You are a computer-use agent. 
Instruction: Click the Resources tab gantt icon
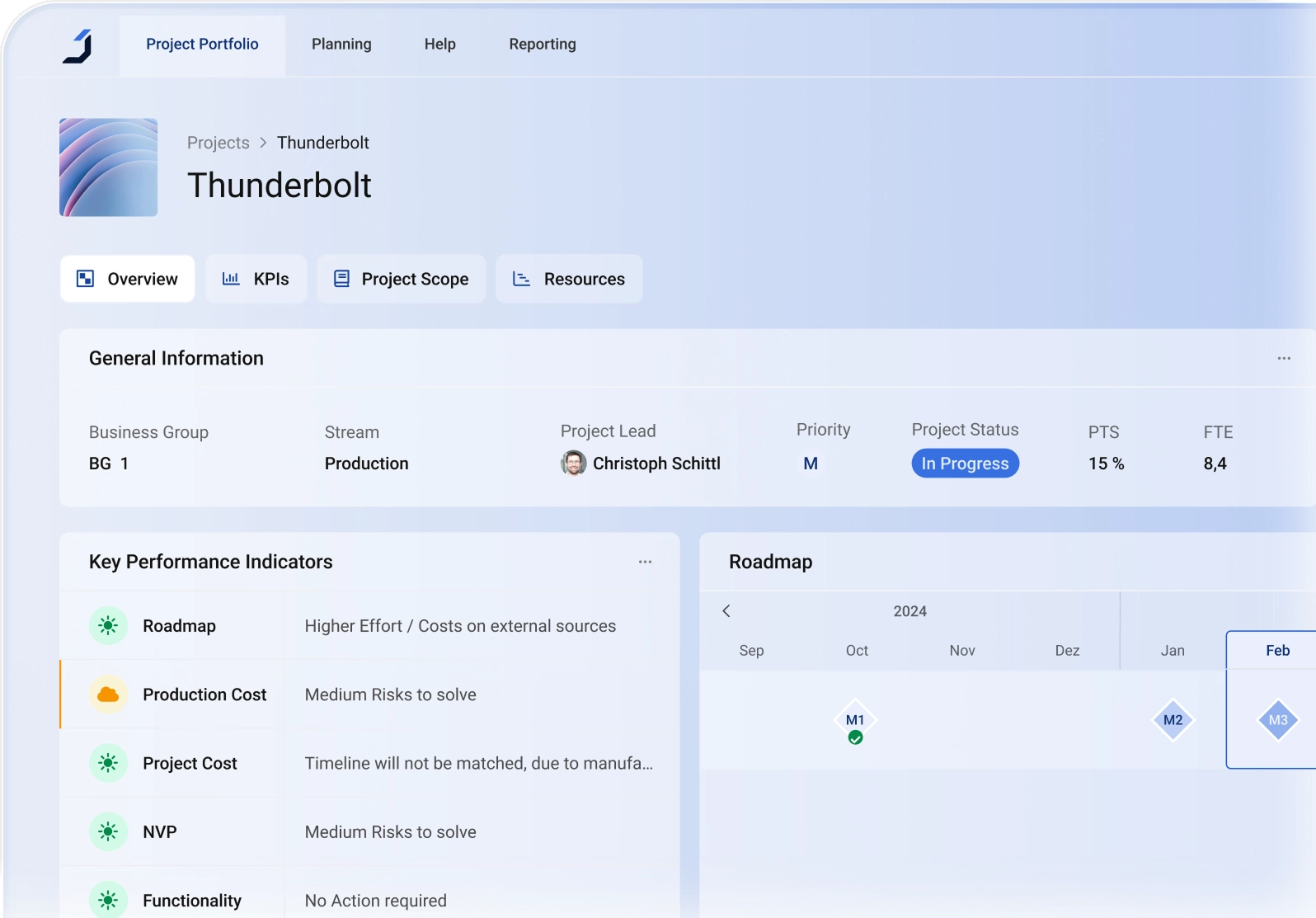click(521, 279)
